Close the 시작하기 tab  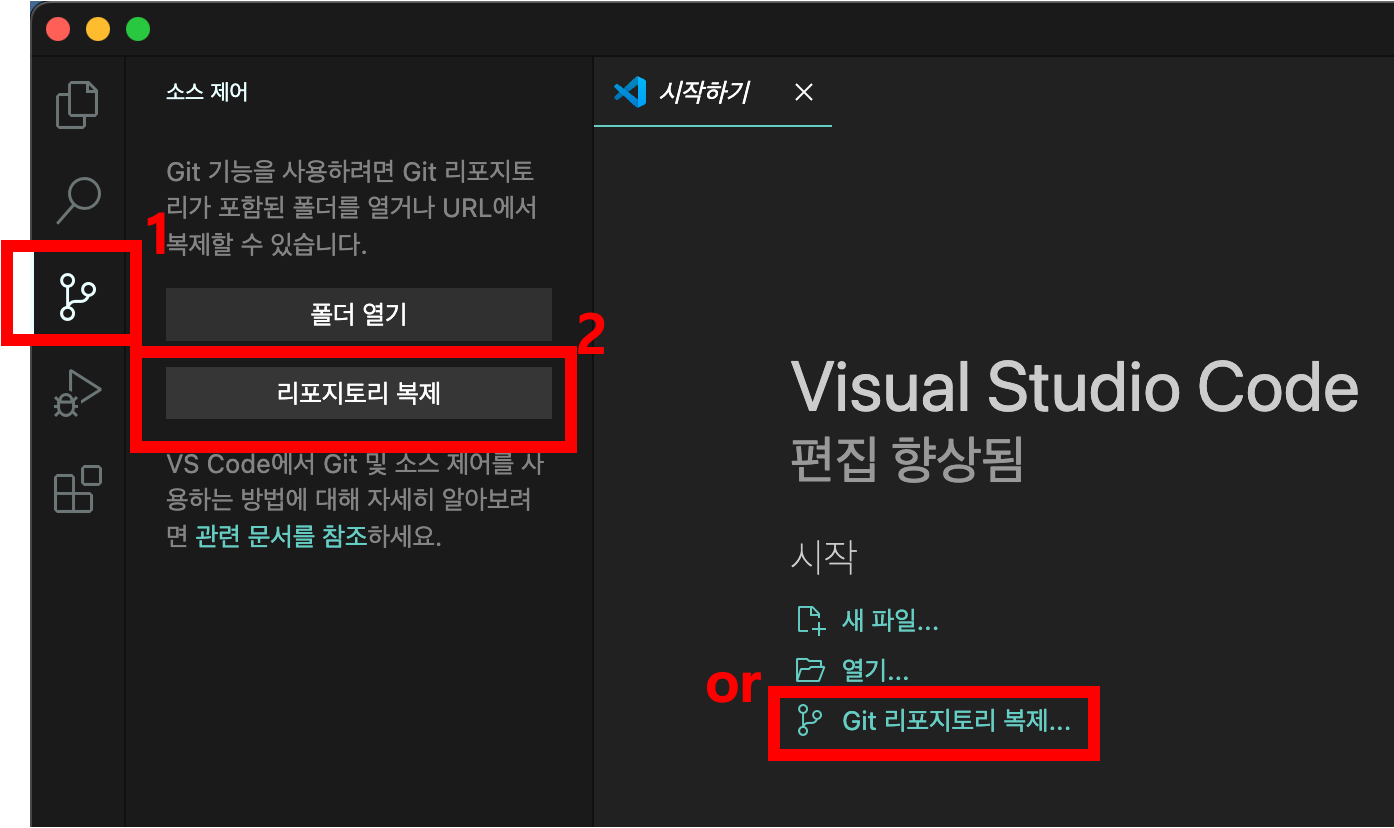tap(803, 93)
